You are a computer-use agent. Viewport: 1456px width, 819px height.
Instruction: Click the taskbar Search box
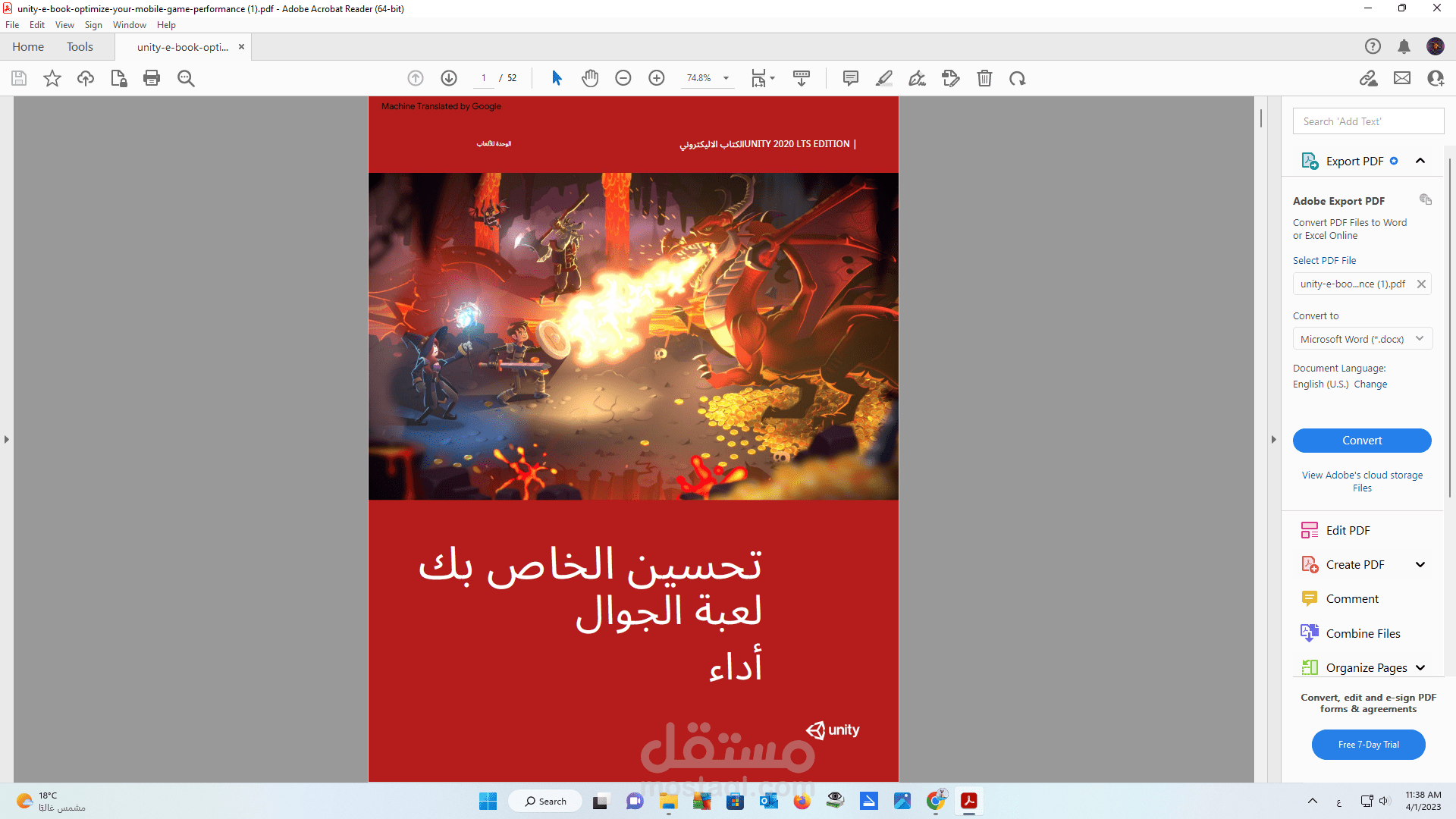(545, 801)
